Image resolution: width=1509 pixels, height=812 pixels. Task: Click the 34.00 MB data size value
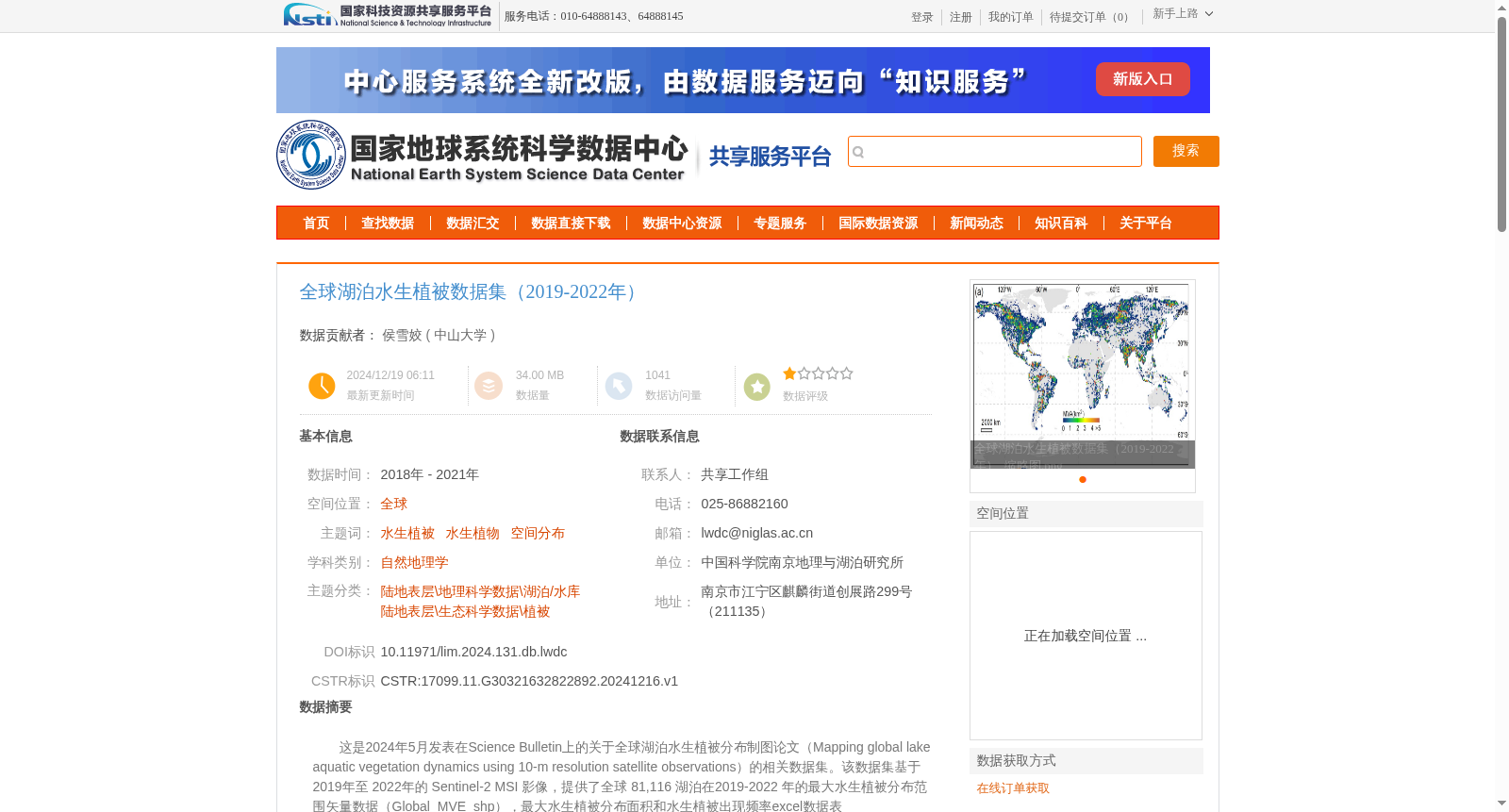click(539, 375)
